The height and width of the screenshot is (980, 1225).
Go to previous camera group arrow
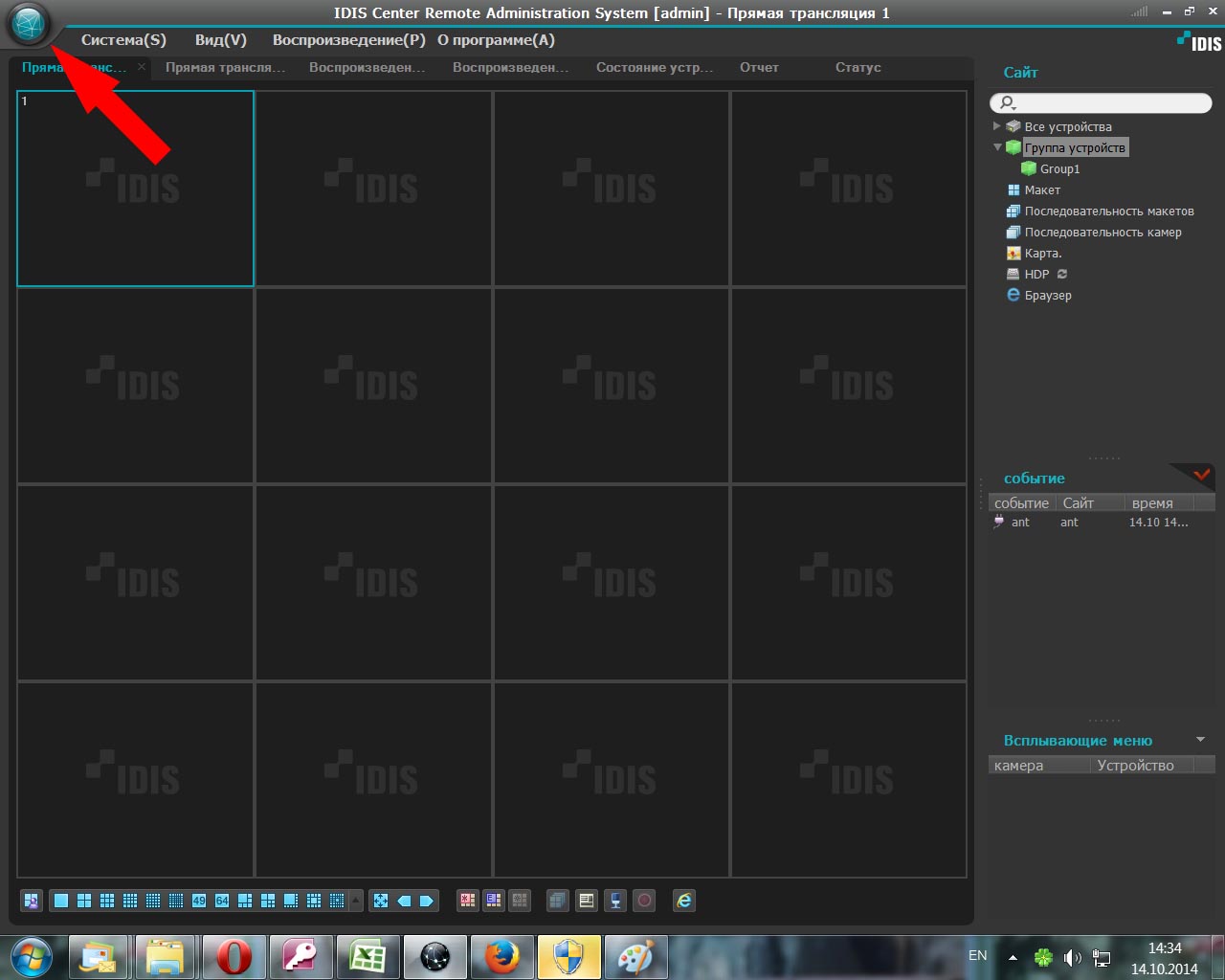coord(404,901)
